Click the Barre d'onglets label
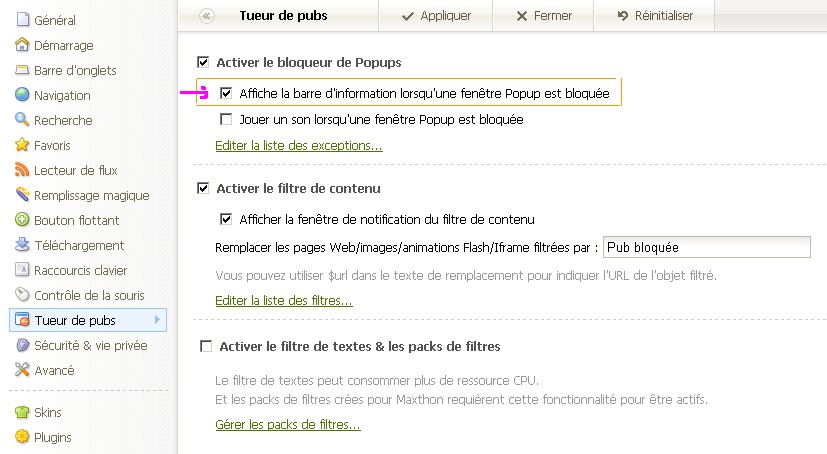 tap(75, 70)
